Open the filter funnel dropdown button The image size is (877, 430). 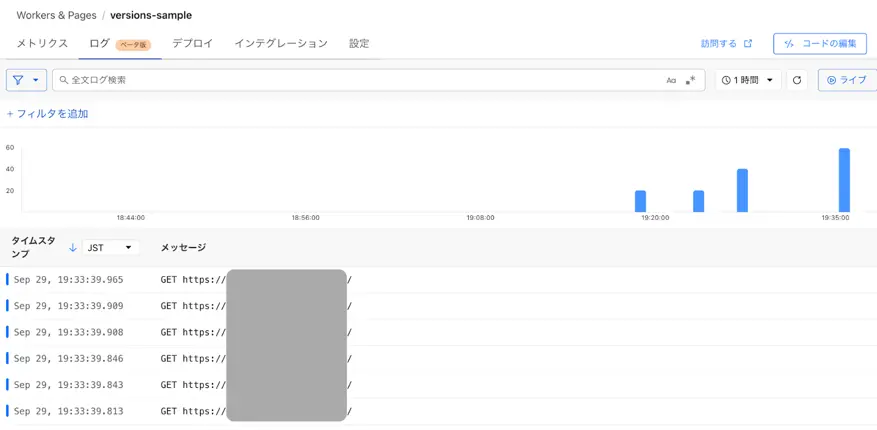[26, 80]
